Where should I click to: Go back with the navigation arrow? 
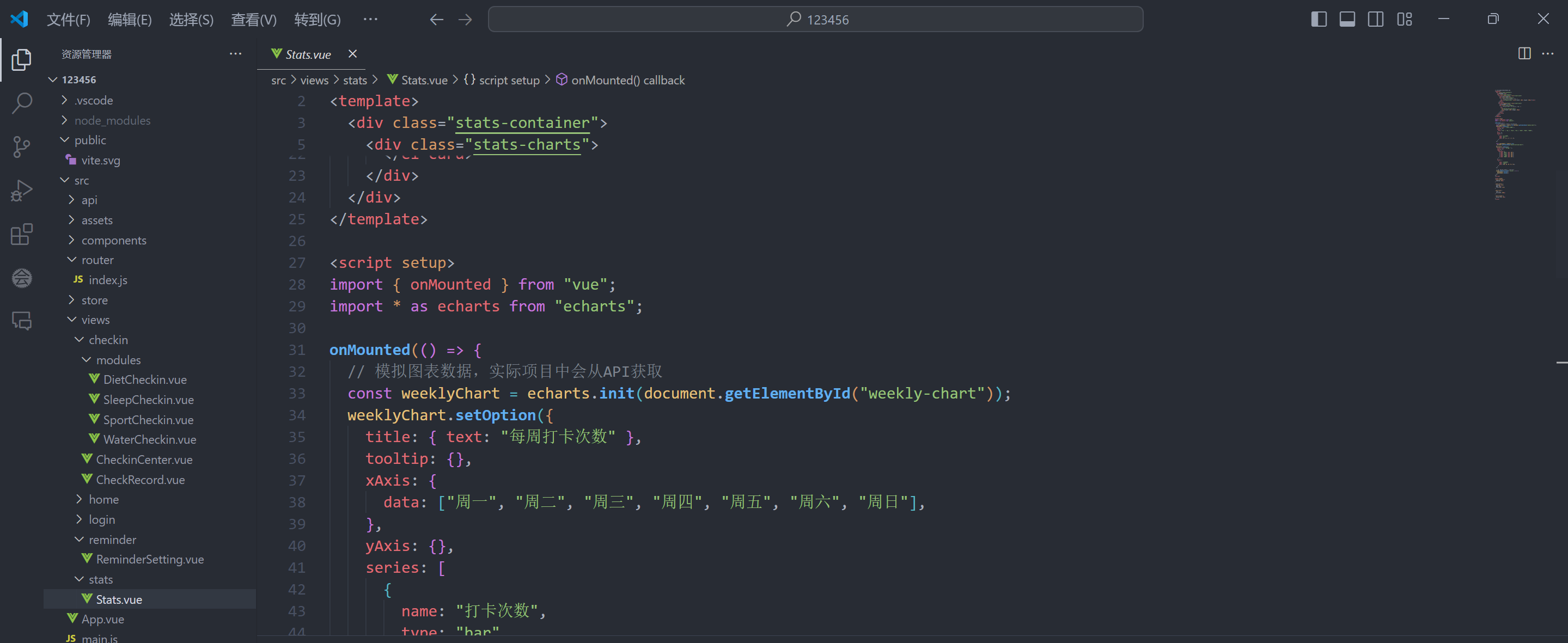[x=436, y=20]
